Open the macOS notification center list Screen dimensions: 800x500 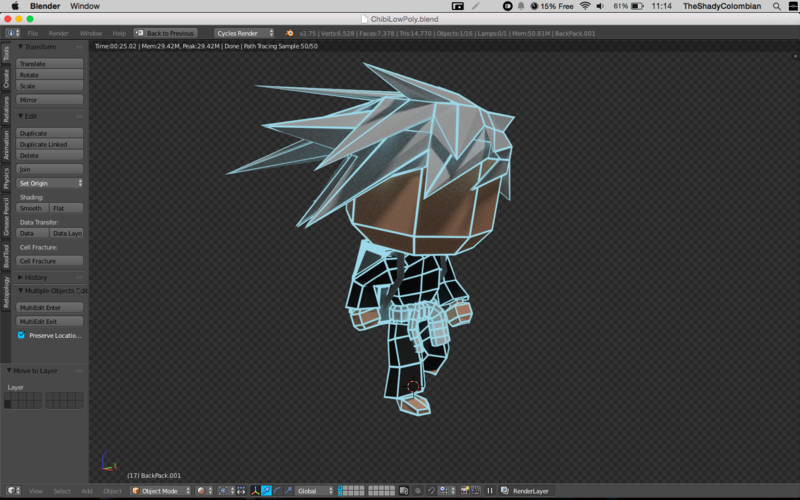coord(792,6)
